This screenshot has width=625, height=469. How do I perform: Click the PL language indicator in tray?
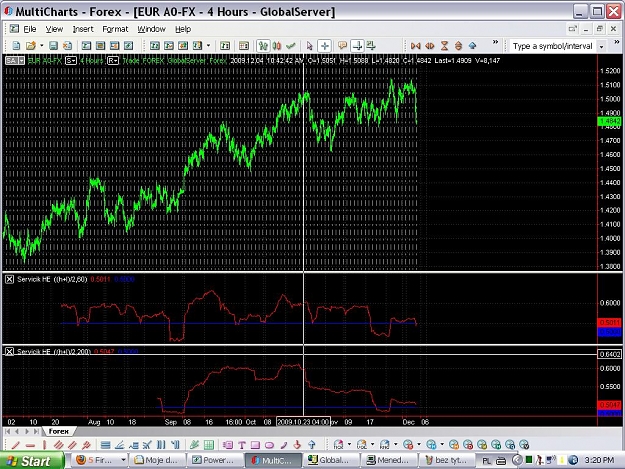point(486,461)
